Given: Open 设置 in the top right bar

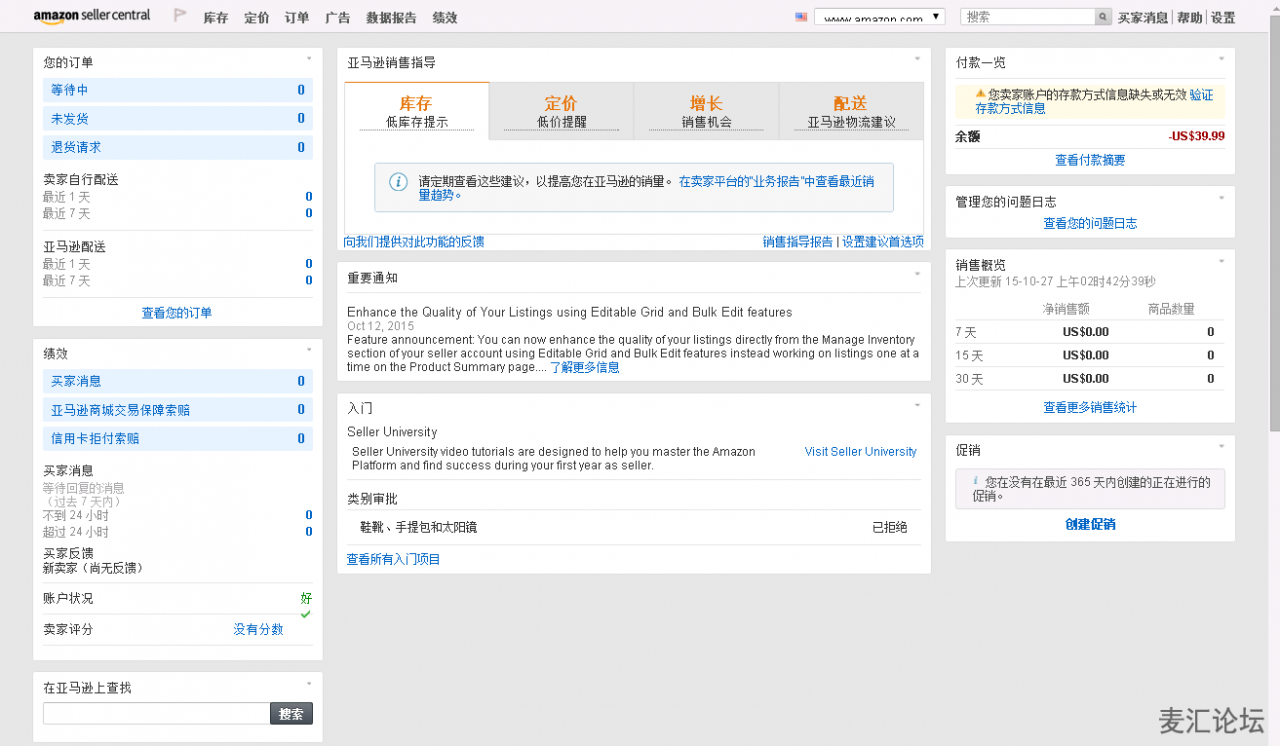Looking at the screenshot, I should tap(1223, 18).
